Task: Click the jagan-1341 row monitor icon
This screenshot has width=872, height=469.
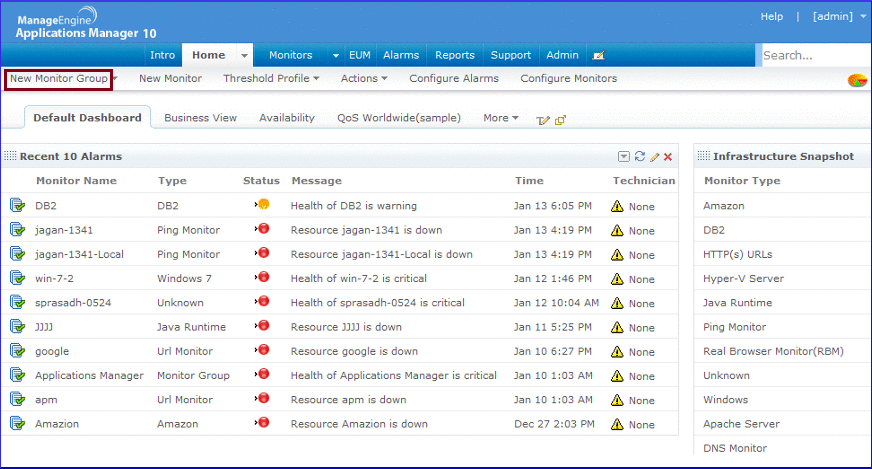Action: pyautogui.click(x=17, y=229)
